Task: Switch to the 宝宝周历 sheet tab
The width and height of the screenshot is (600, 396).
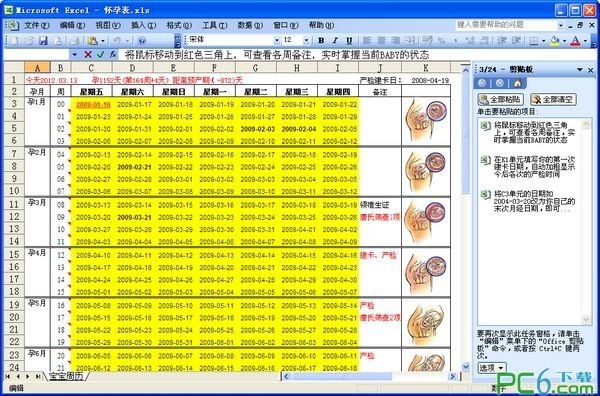Action: pyautogui.click(x=65, y=376)
